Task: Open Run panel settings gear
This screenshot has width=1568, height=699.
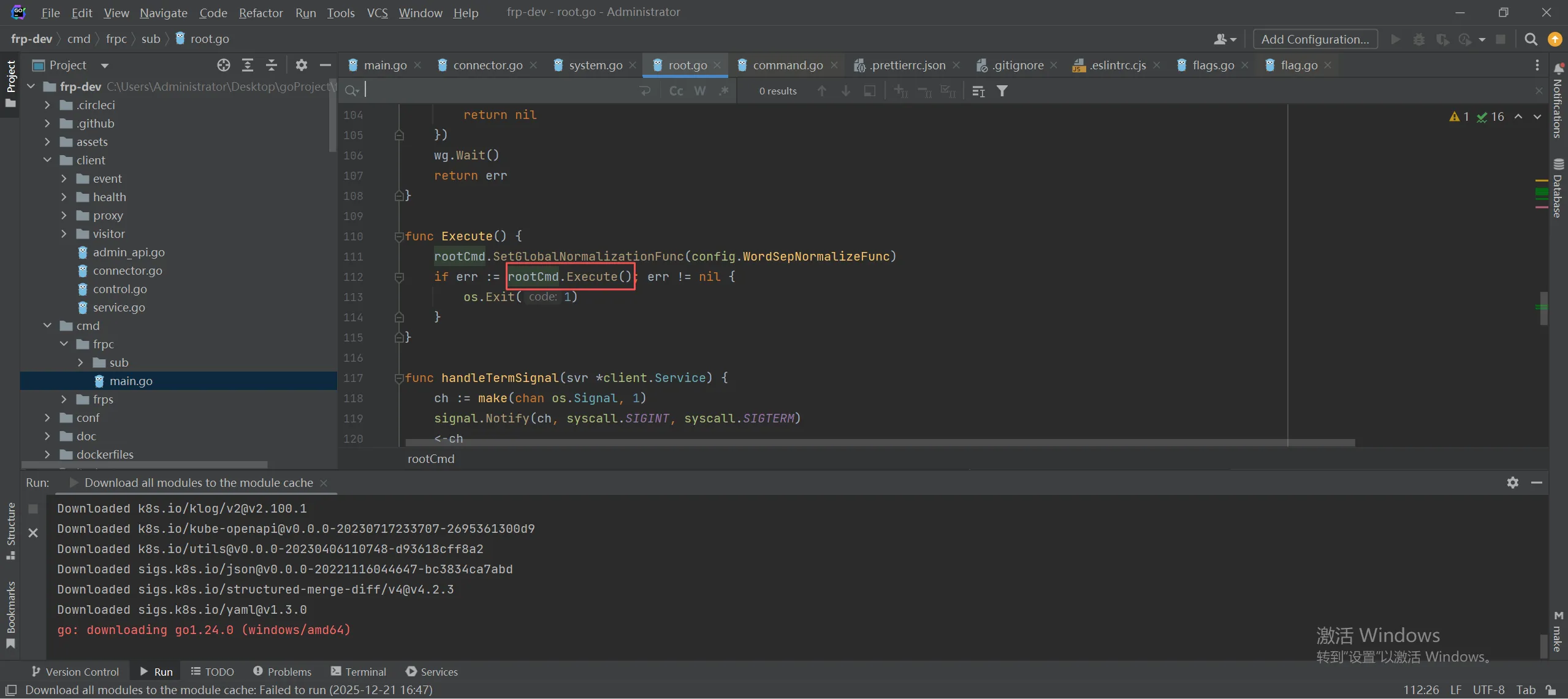Action: click(1512, 483)
